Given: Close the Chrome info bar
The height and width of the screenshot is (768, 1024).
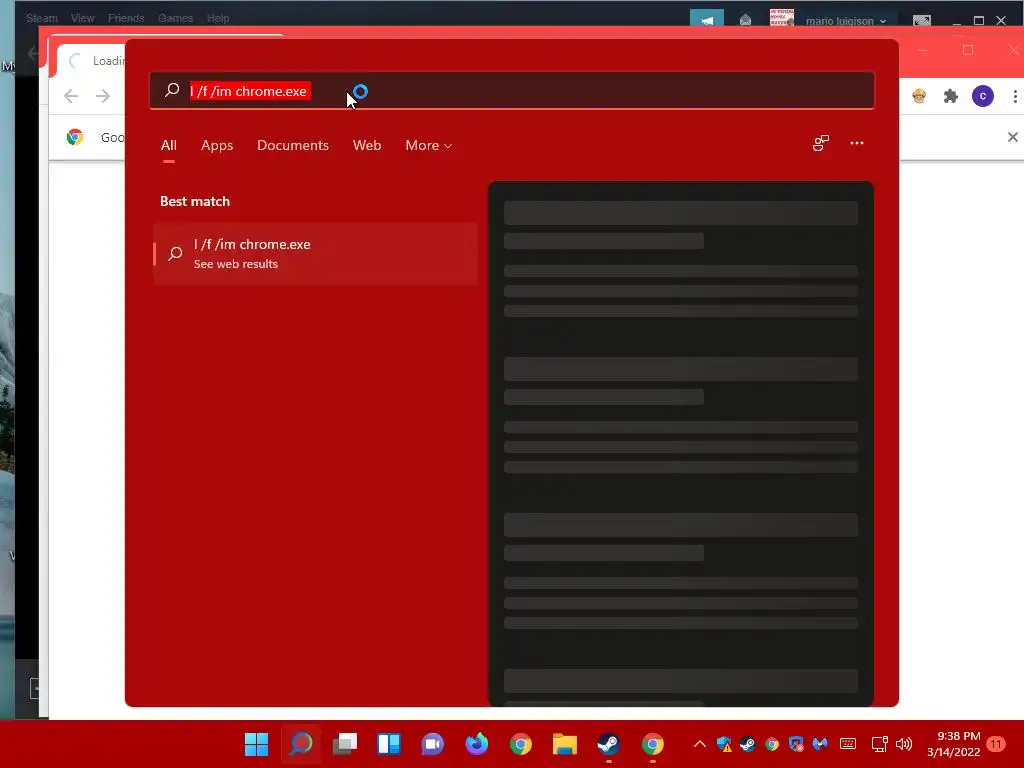Looking at the screenshot, I should [x=1012, y=137].
